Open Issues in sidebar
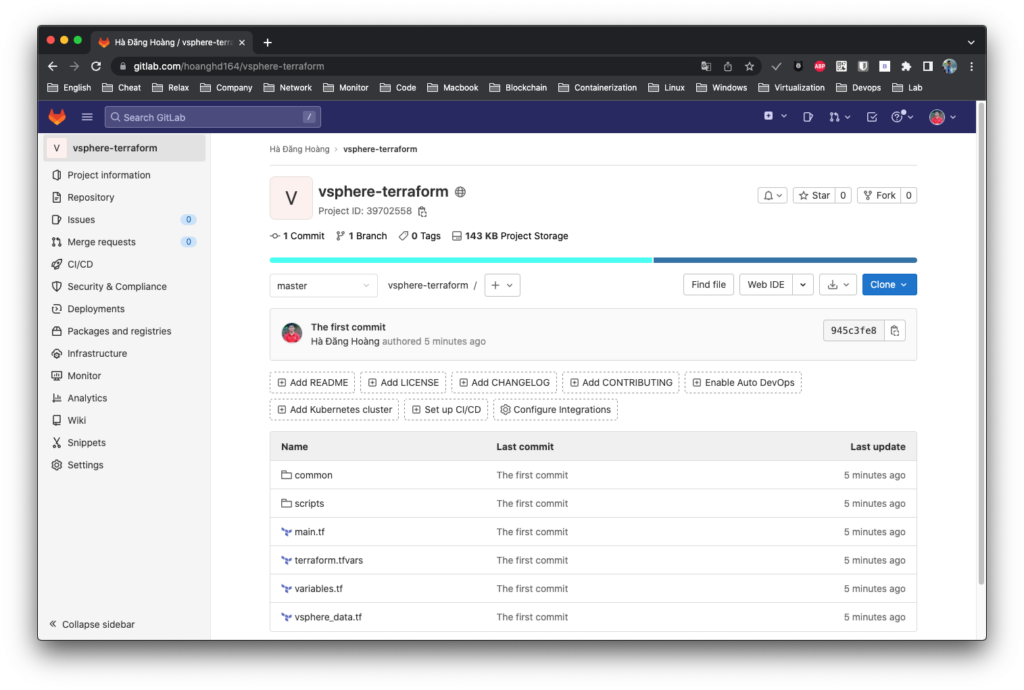1024x690 pixels. pos(124,219)
